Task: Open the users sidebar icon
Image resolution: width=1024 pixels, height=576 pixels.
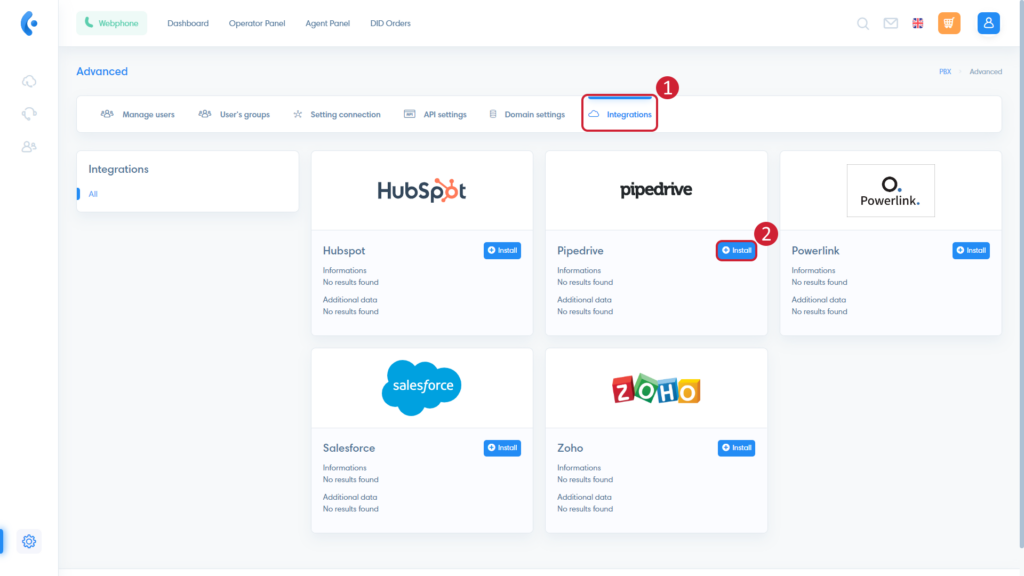Action: pyautogui.click(x=29, y=147)
